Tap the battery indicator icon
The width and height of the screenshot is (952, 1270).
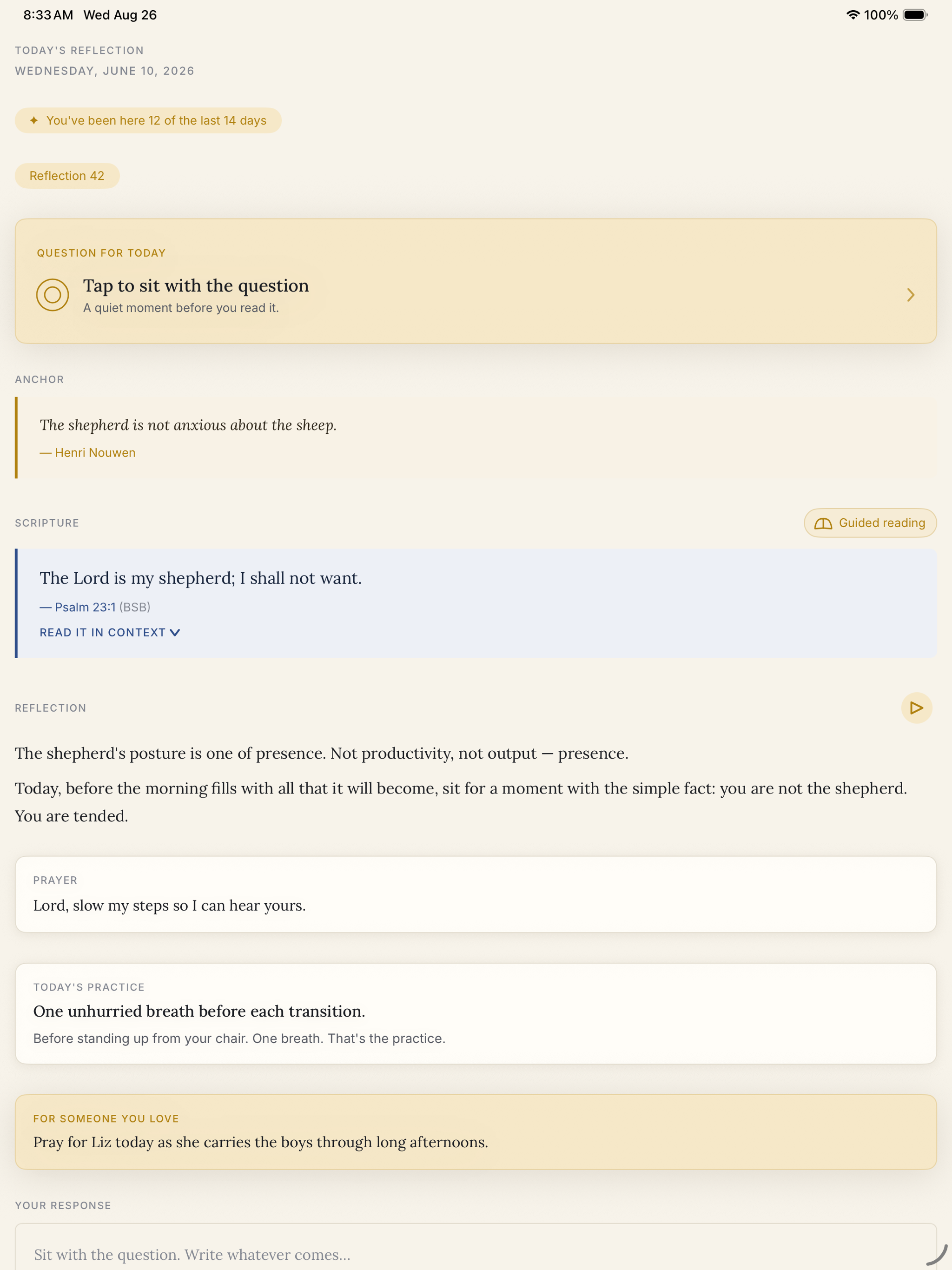click(915, 15)
